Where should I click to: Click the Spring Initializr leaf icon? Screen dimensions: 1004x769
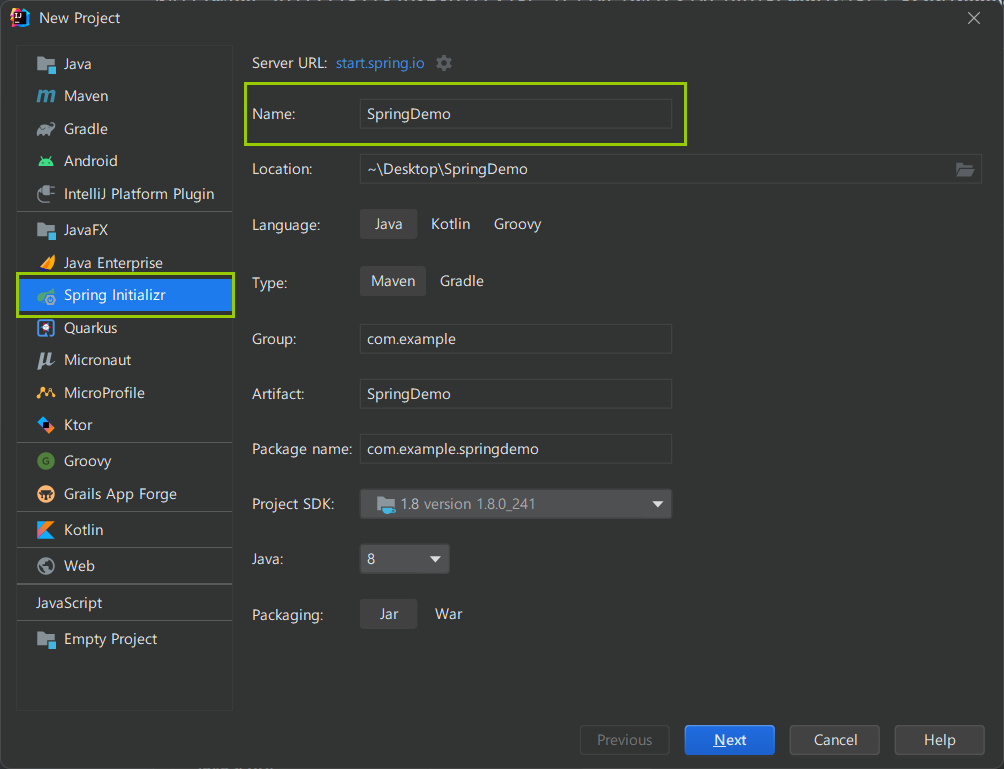point(46,296)
